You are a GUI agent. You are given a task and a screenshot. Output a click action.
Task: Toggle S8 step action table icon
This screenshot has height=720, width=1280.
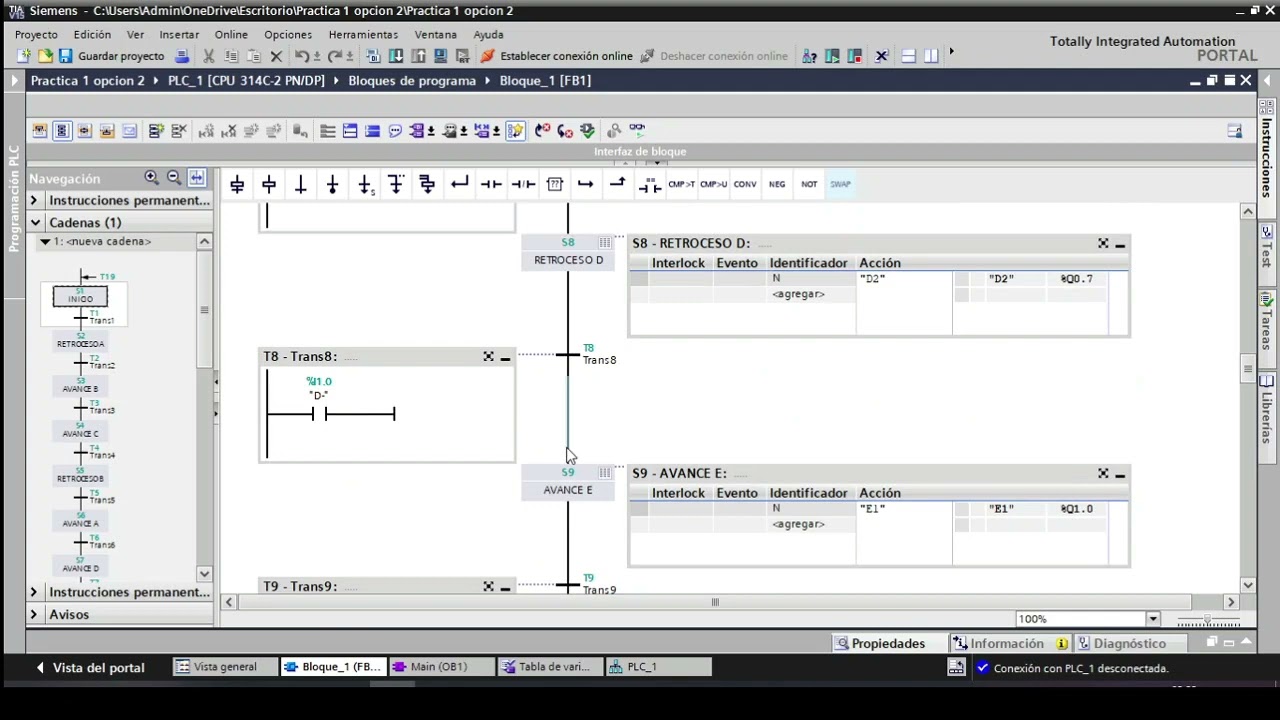point(605,243)
